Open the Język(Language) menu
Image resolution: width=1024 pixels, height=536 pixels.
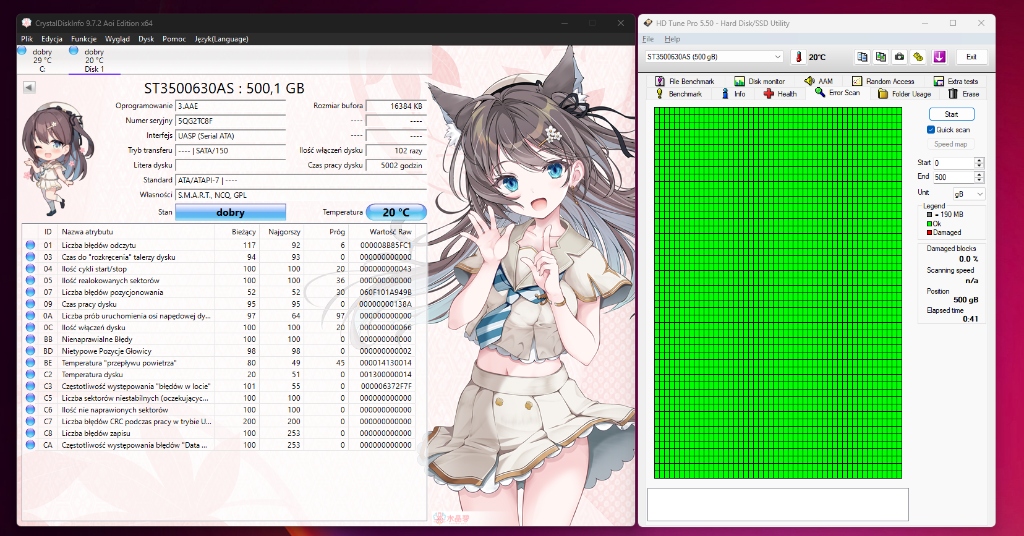(x=222, y=38)
